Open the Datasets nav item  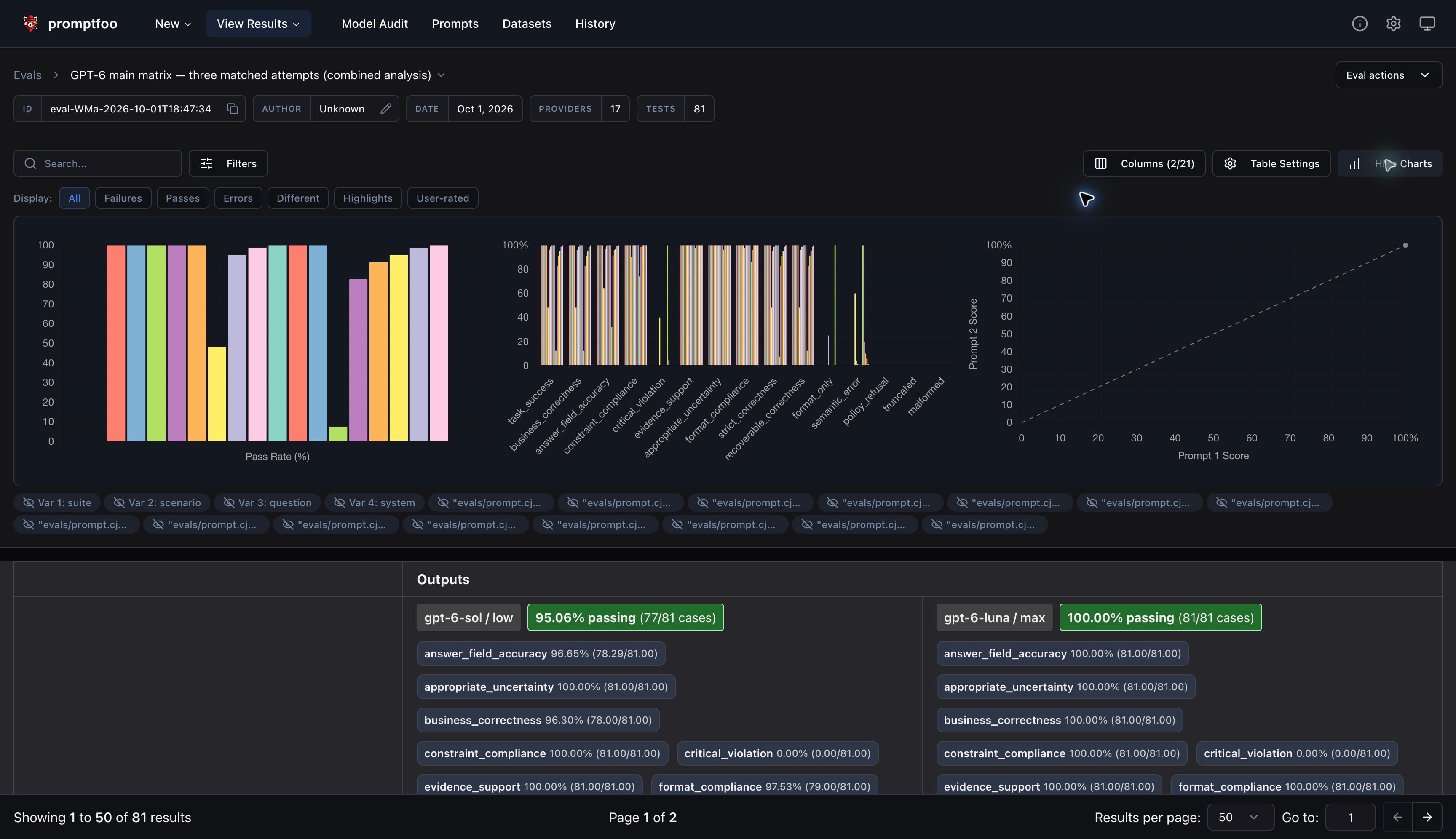tap(527, 24)
